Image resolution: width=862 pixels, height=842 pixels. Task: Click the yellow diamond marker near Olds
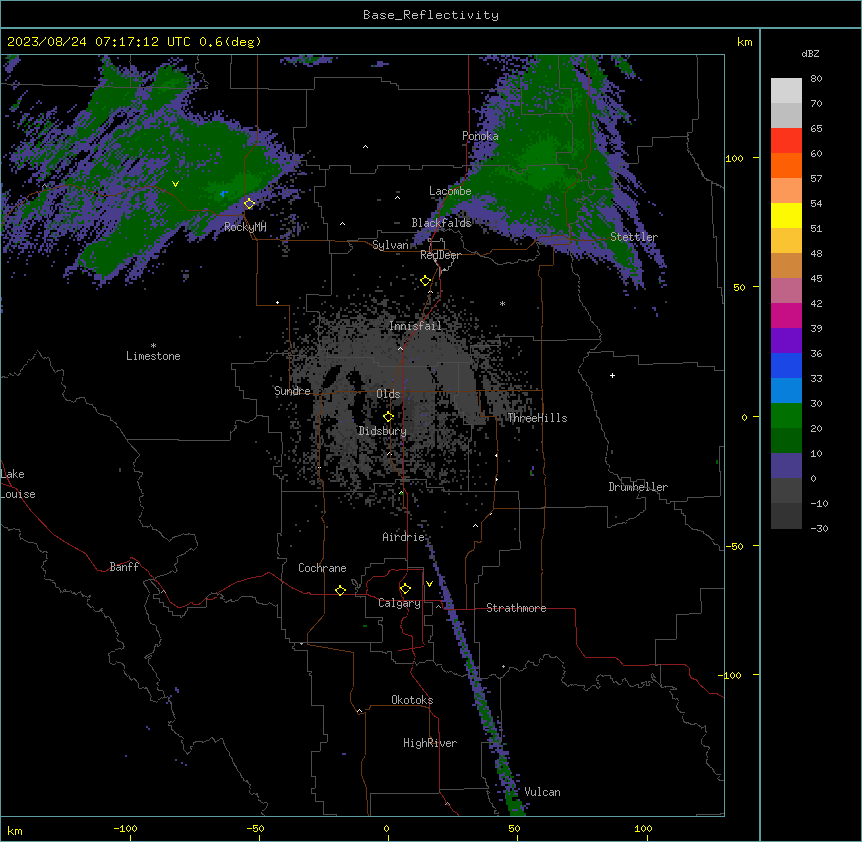(x=388, y=417)
